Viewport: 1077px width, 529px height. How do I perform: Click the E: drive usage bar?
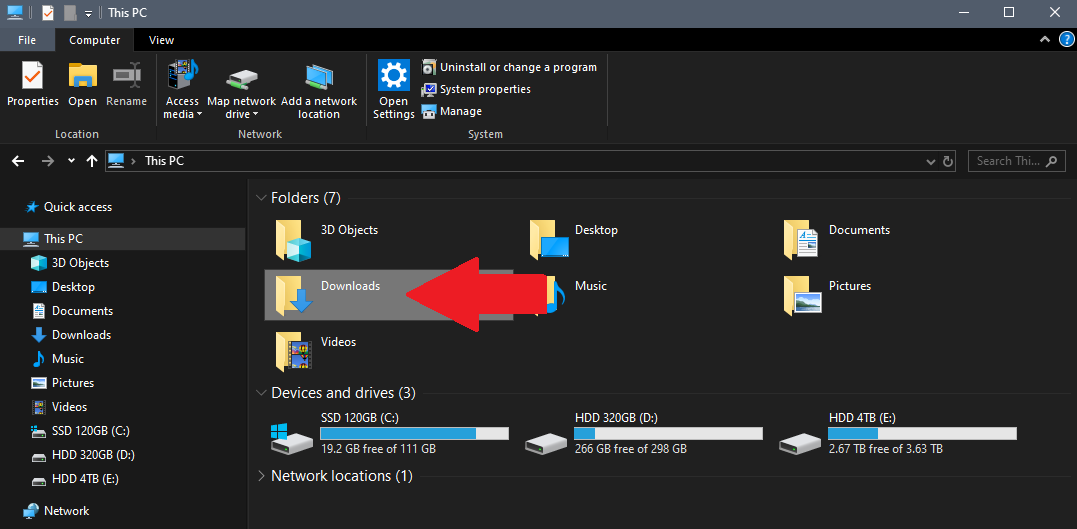[922, 434]
